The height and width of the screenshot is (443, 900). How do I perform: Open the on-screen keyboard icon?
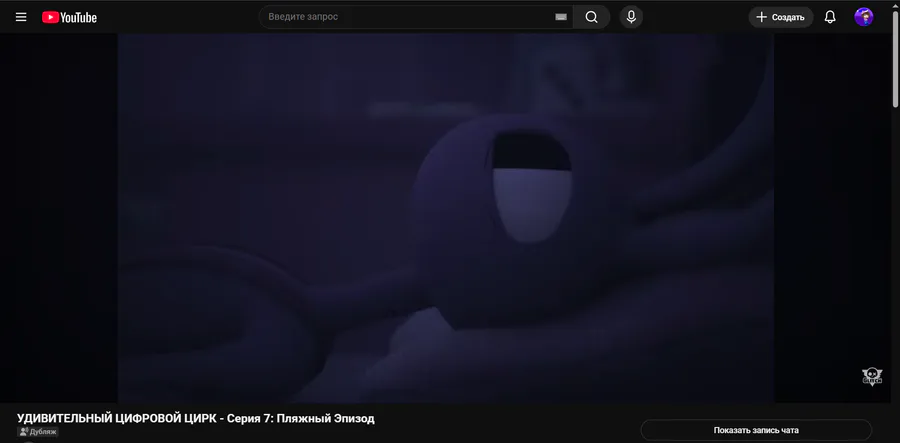coord(561,17)
